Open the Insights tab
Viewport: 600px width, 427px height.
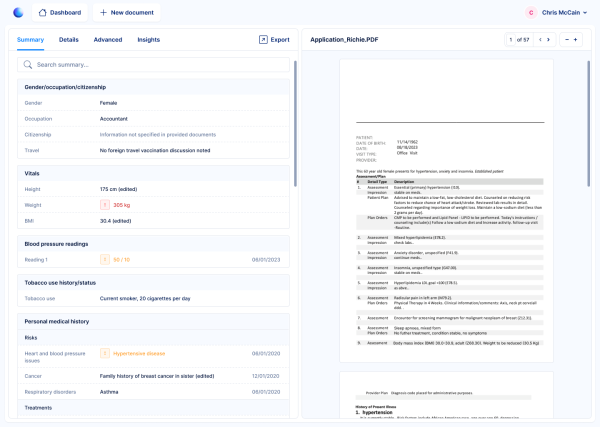(148, 40)
